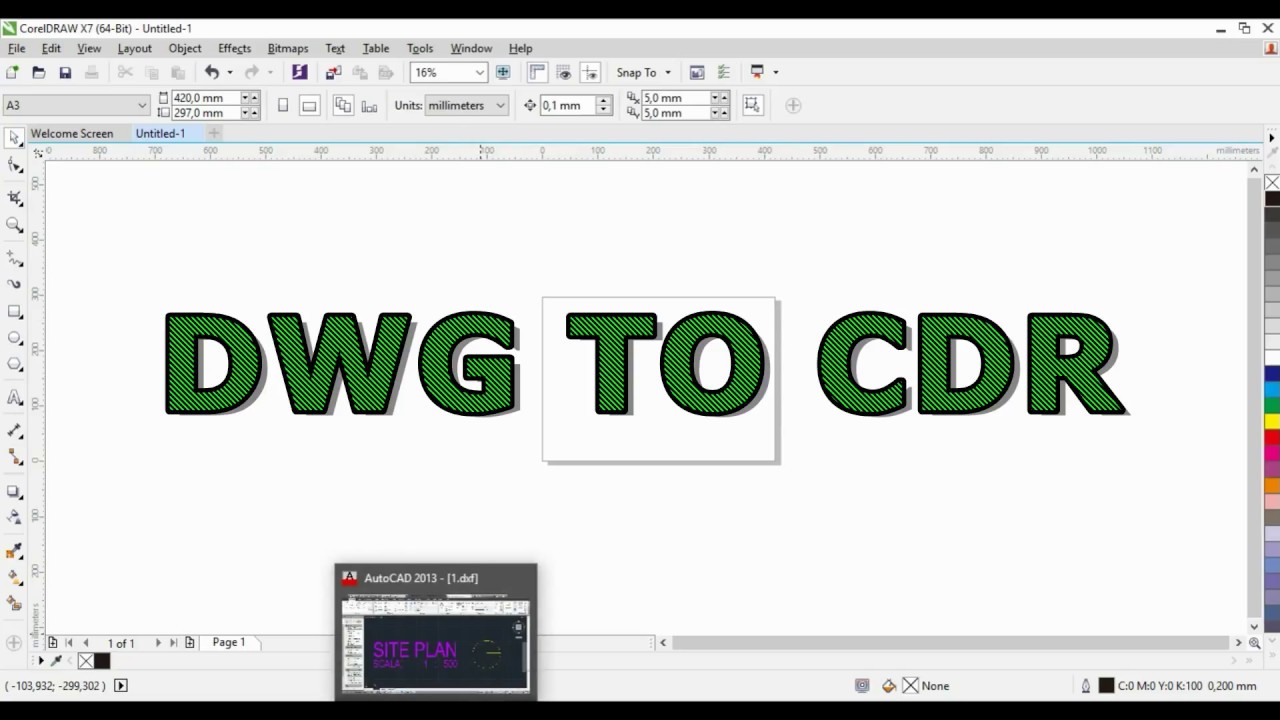Image resolution: width=1280 pixels, height=720 pixels.
Task: Expand the Undo history arrow
Action: 229,72
